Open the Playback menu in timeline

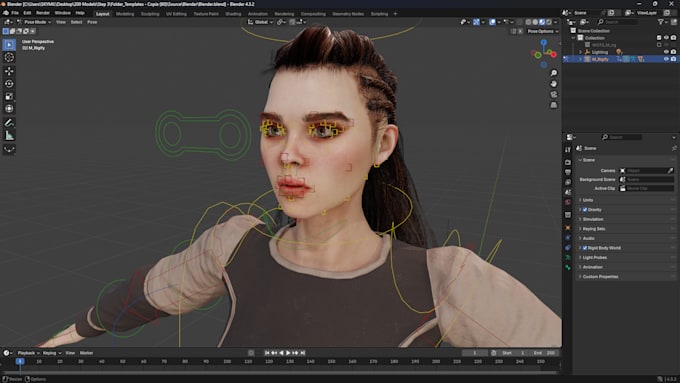pyautogui.click(x=29, y=353)
